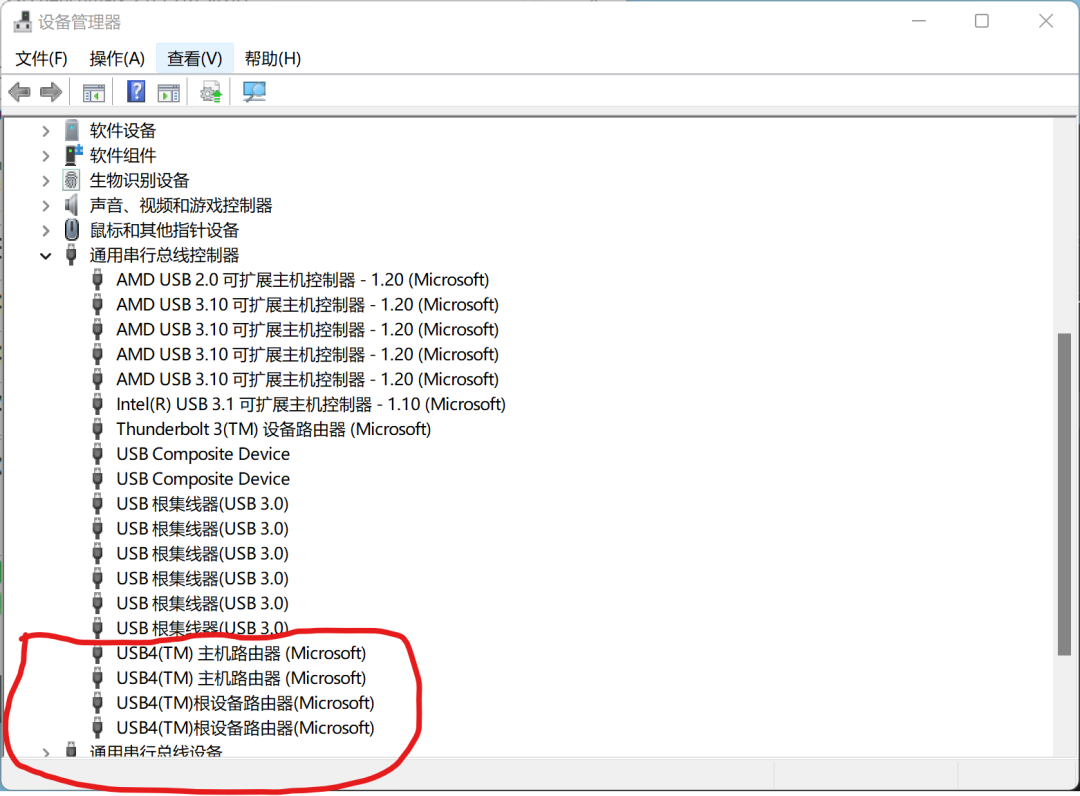Screen dimensions: 1080x796
Task: Select the 生物识别设备 tree label
Action: pos(139,180)
